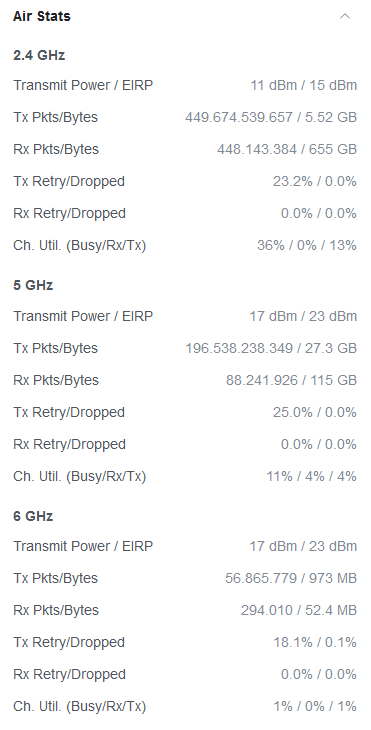The width and height of the screenshot is (371, 730).
Task: Click the 2.4 GHz Ch. Util. (Busy/Rx/Tx) label
Action: click(x=80, y=245)
